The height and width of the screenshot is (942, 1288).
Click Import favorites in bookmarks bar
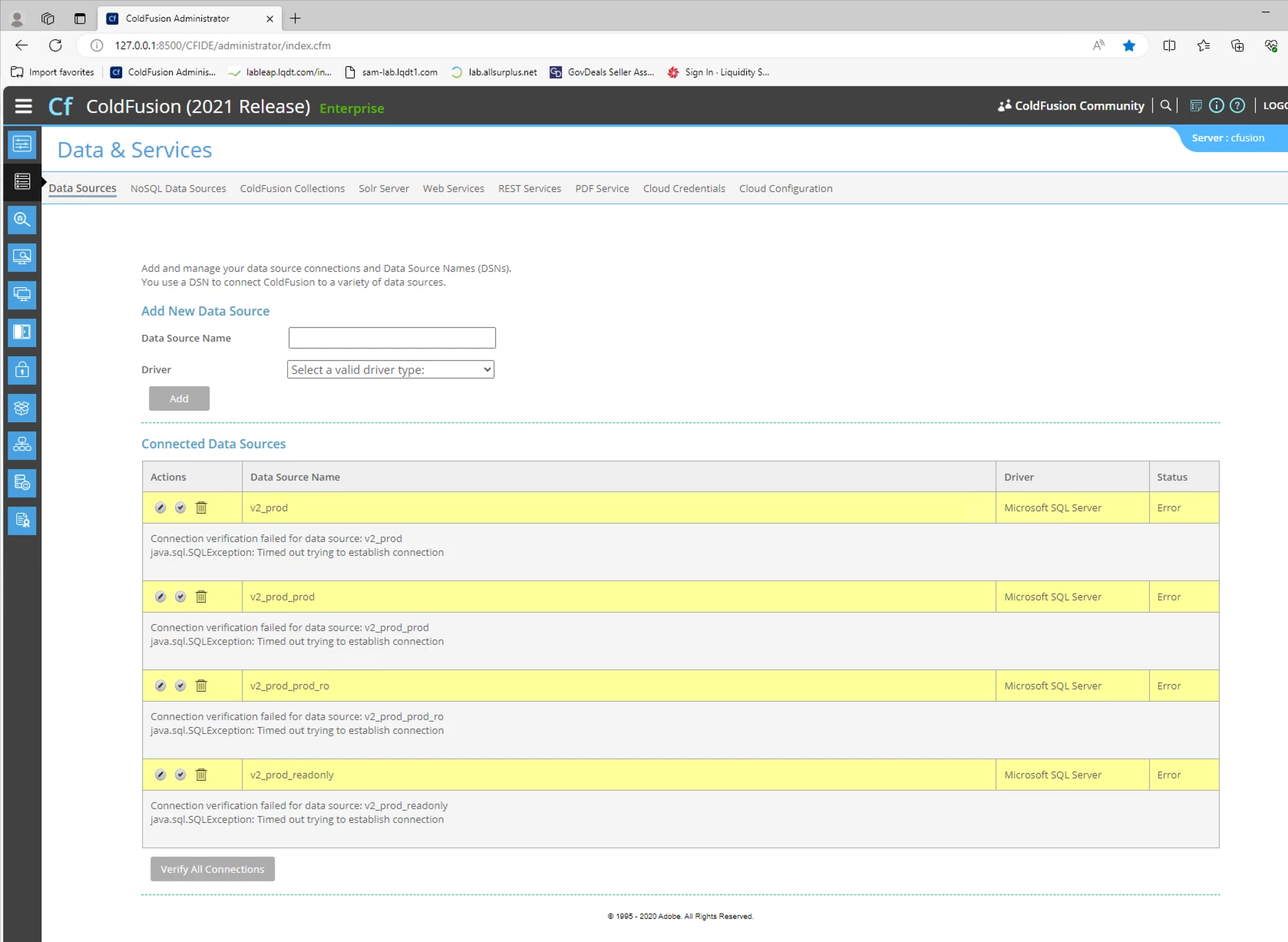[52, 72]
